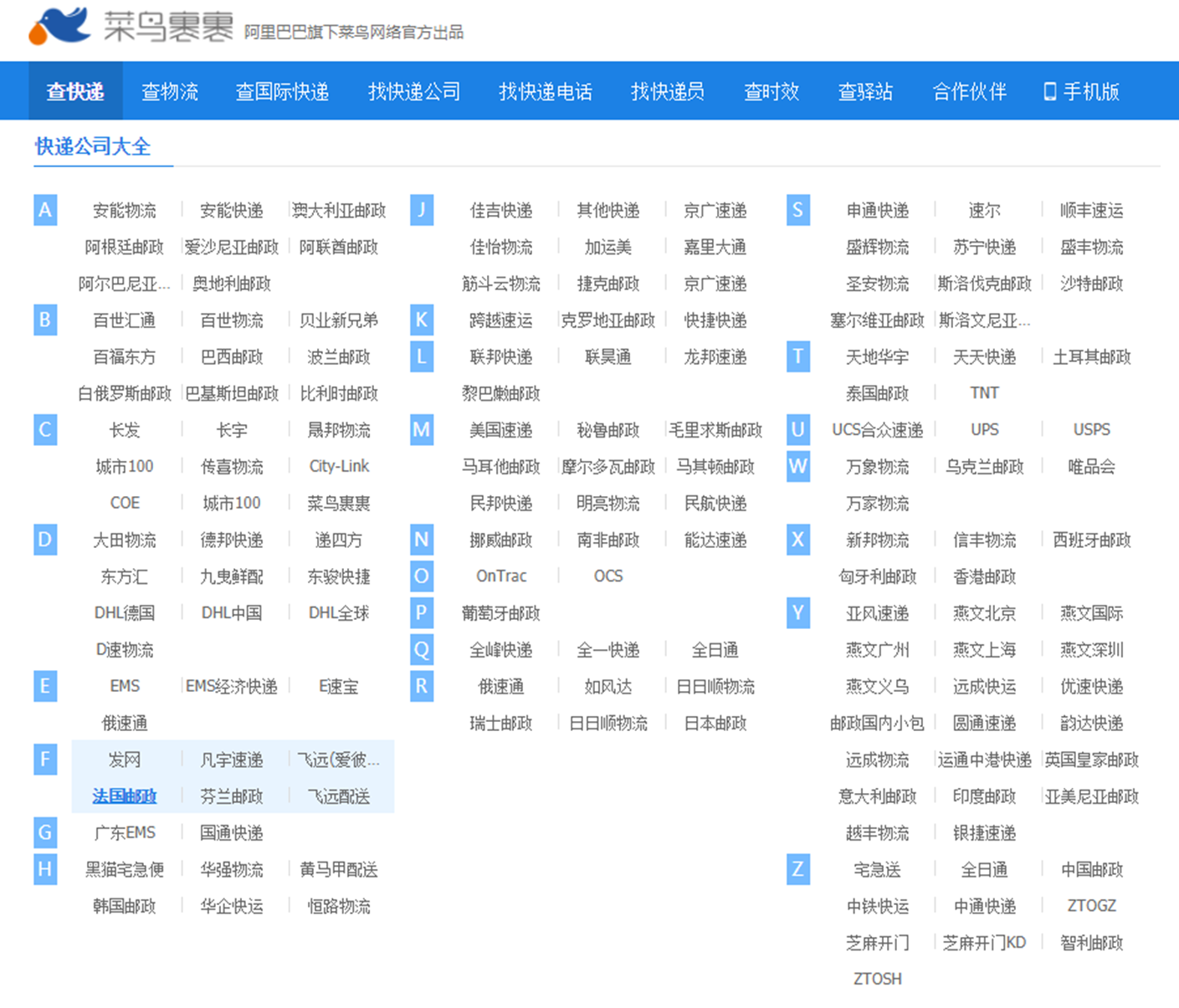Open the 顺丰速运 courier link
Viewport: 1179px width, 1008px height.
coord(1090,210)
